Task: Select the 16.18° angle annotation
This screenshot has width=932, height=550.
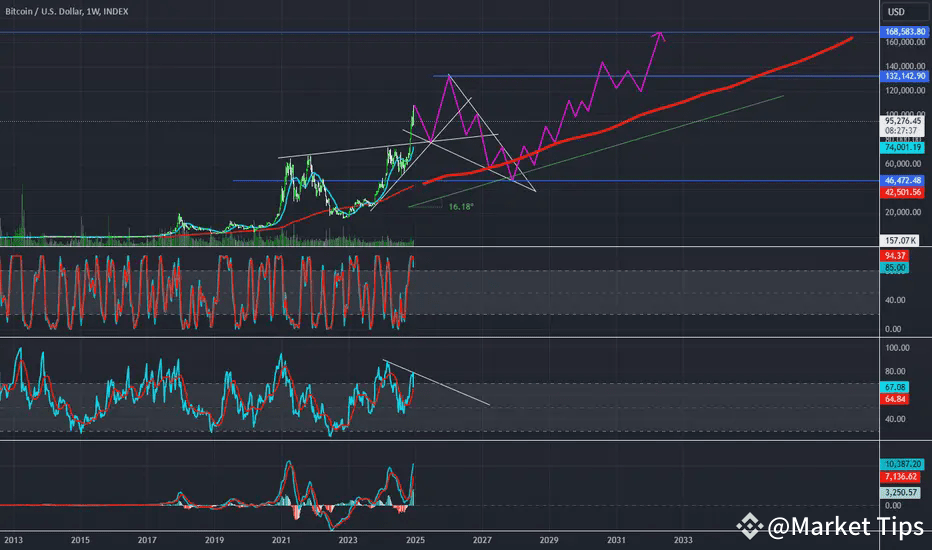Action: pos(461,207)
